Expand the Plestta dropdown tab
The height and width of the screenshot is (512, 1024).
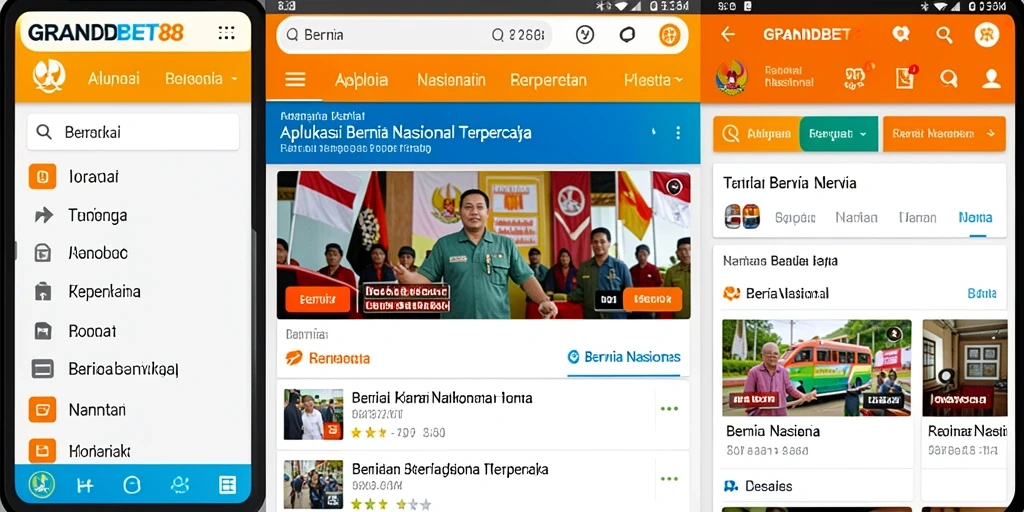pyautogui.click(x=653, y=80)
